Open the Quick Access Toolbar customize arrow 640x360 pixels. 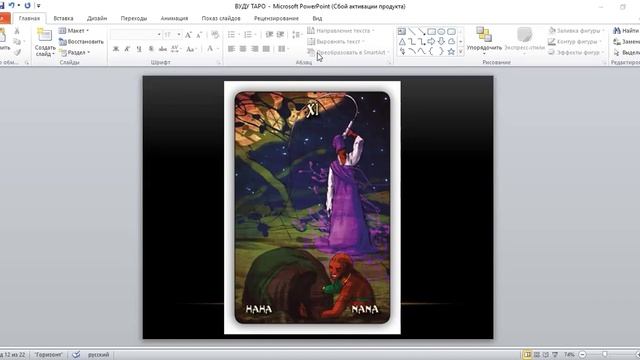(x=38, y=6)
